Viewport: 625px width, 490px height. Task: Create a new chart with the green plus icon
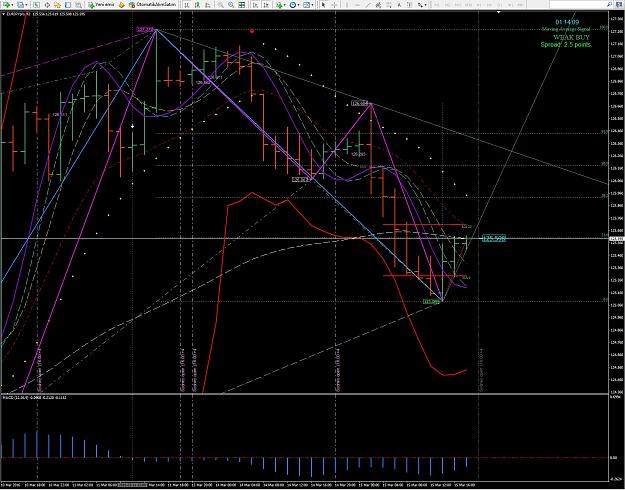click(x=6, y=5)
